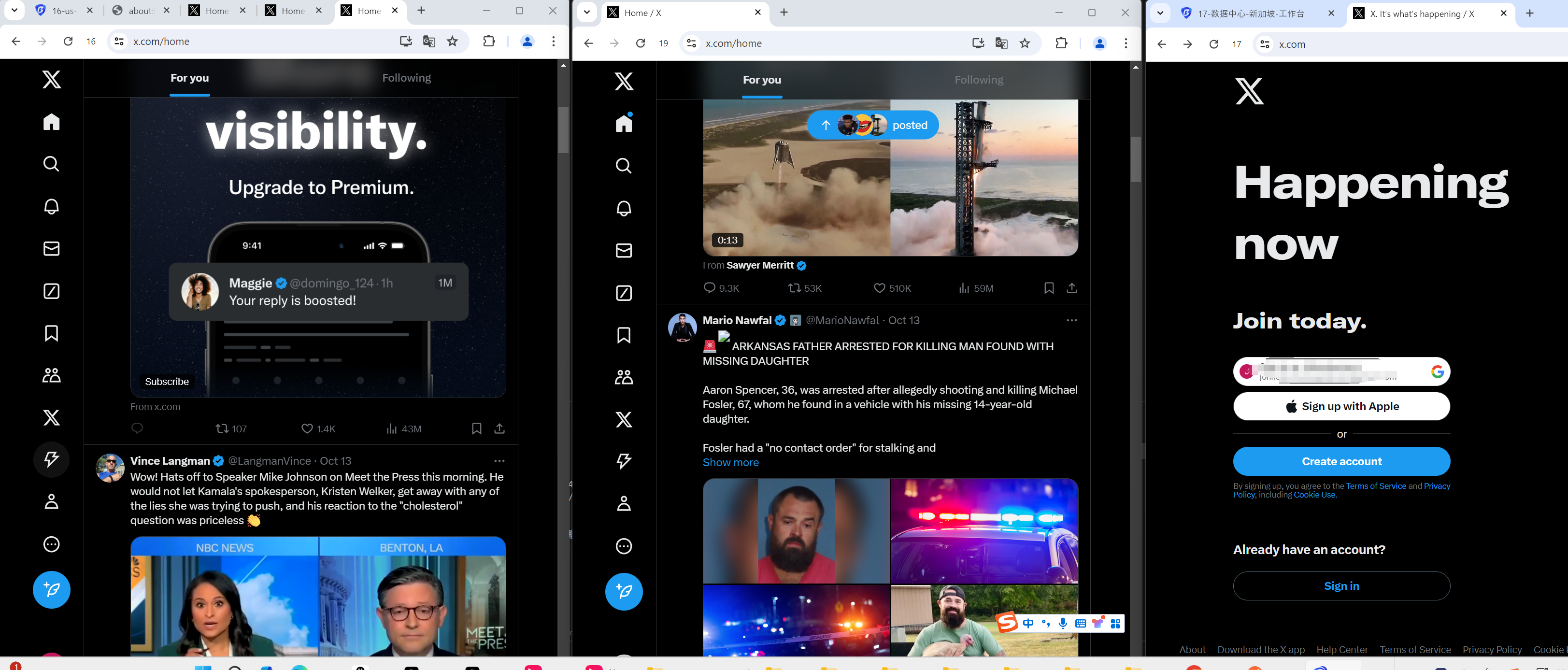Open Grok in left window sidebar
This screenshot has height=670, width=1568.
[51, 291]
